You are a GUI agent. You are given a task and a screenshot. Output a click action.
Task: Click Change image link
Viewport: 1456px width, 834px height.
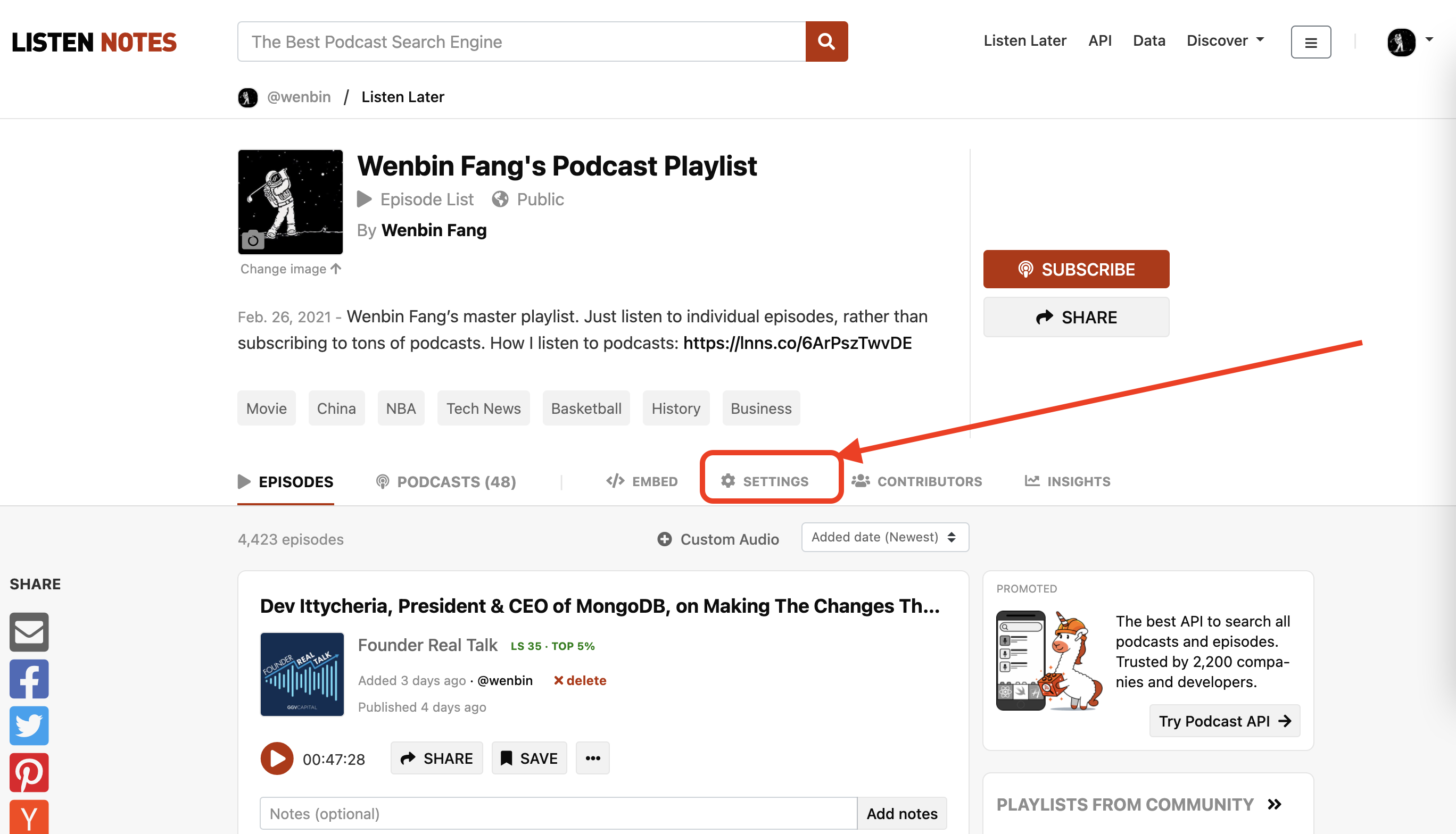point(291,269)
